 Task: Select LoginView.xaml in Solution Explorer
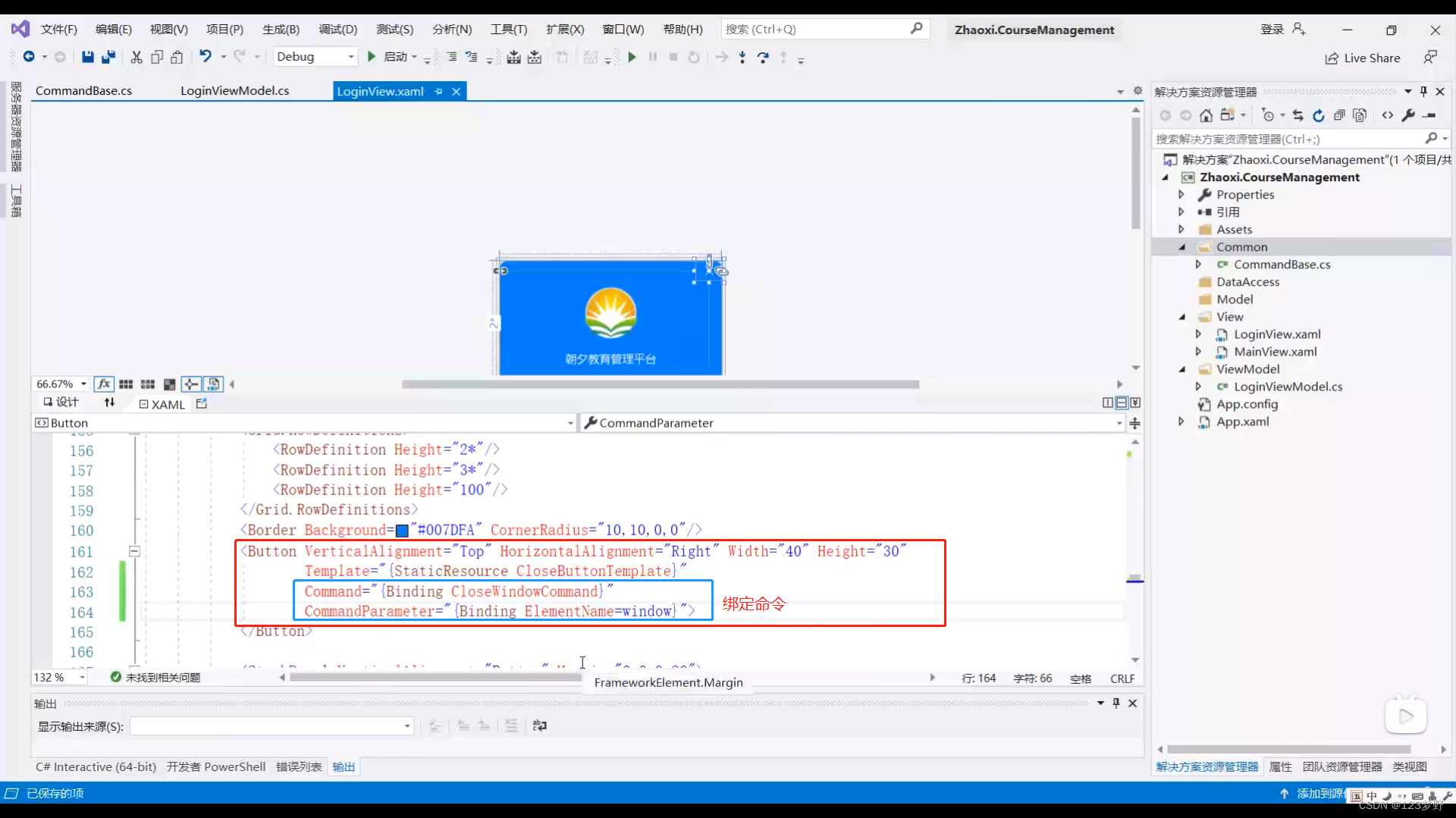click(x=1277, y=334)
